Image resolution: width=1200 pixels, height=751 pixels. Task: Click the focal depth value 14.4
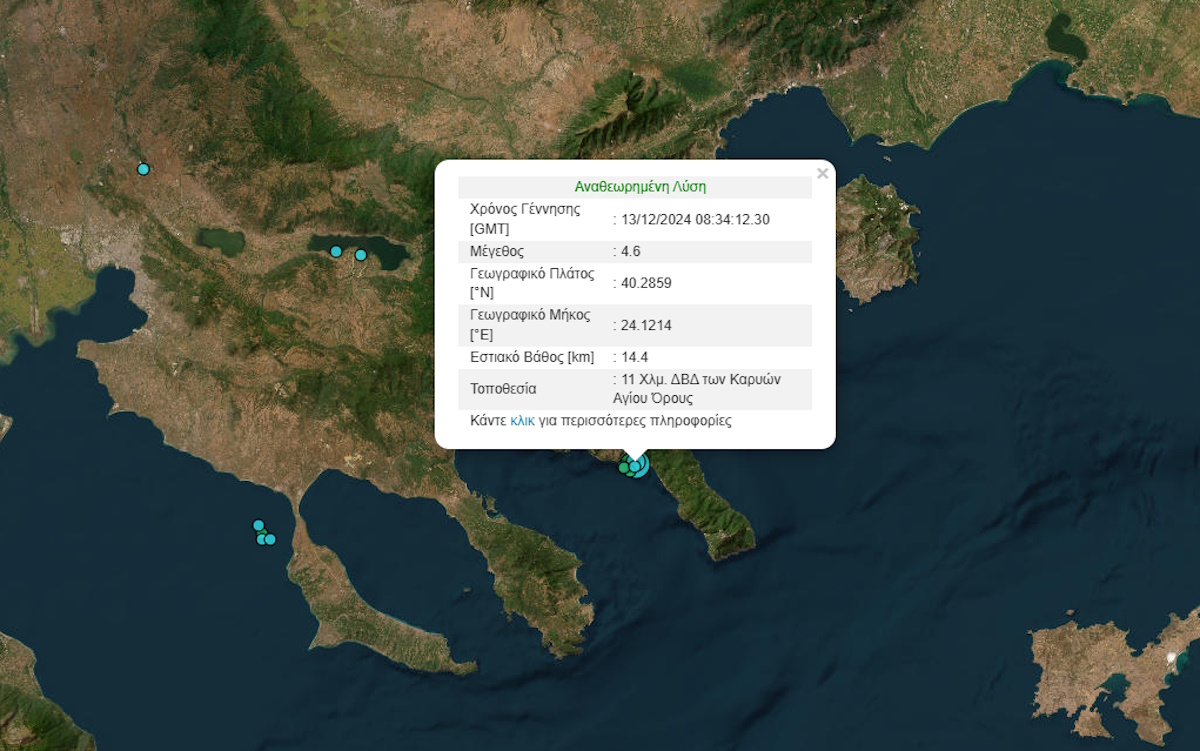pyautogui.click(x=633, y=357)
